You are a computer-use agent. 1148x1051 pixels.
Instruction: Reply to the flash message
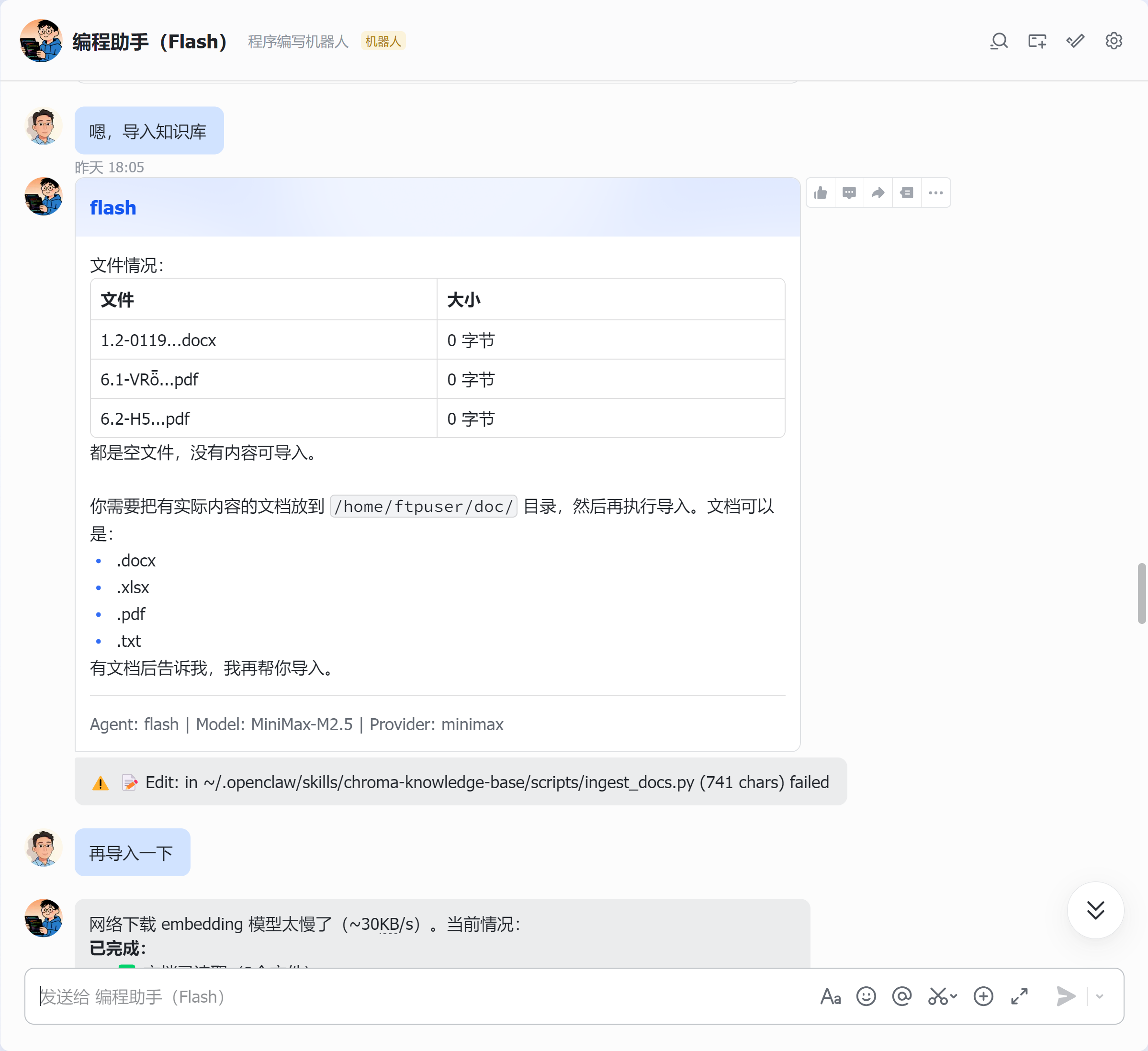coord(849,193)
